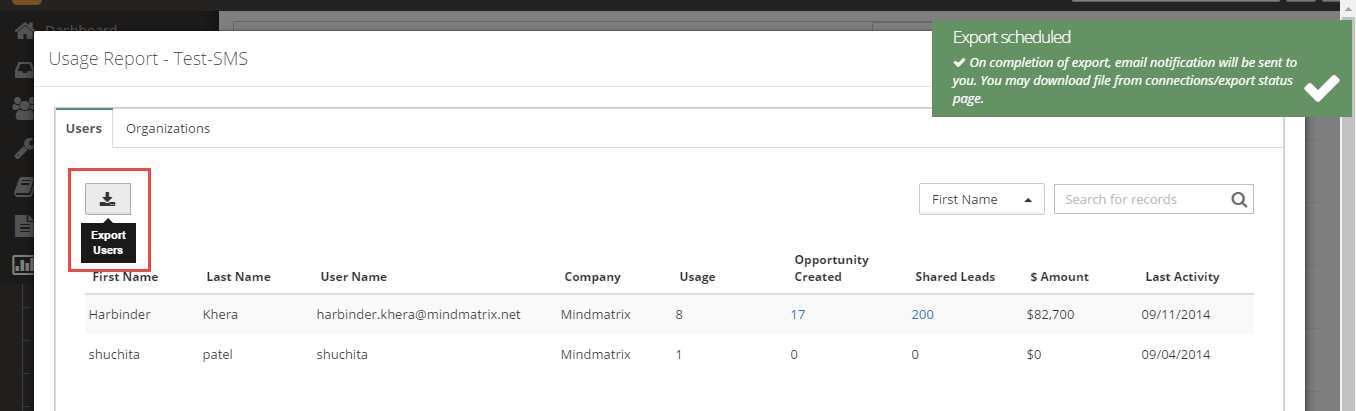Click the document icon in sidebar
The height and width of the screenshot is (411, 1356).
[x=24, y=226]
